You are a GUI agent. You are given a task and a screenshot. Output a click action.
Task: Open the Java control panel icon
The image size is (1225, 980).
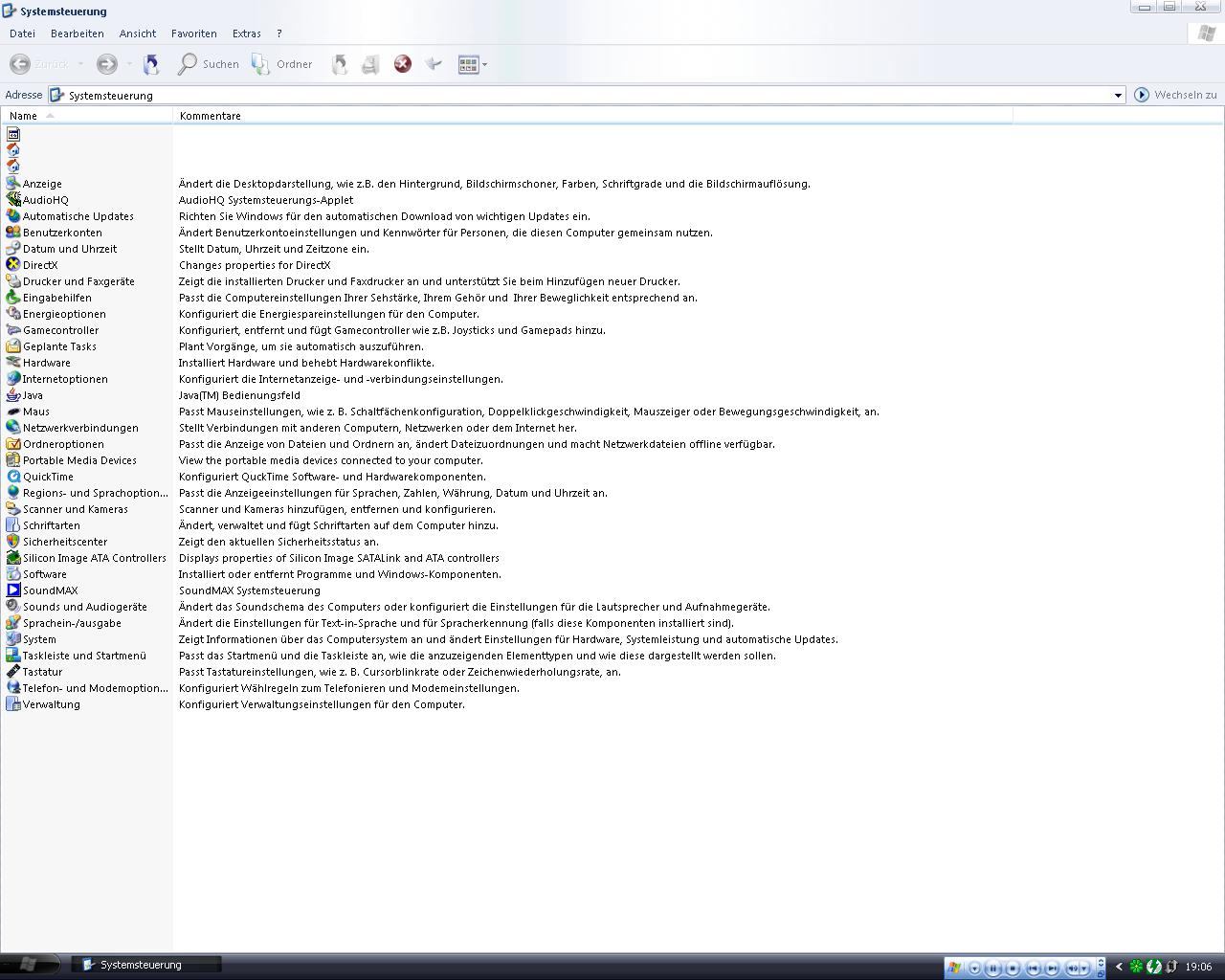coord(13,395)
